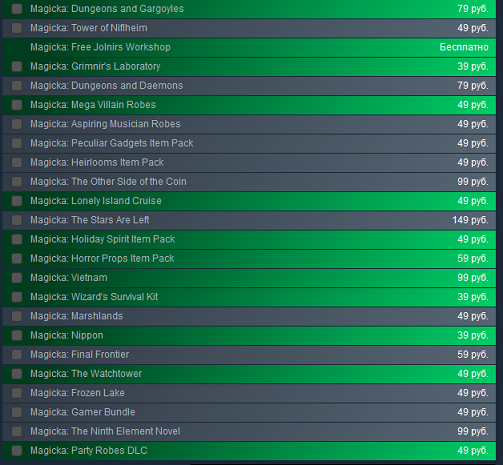Click the Бесплатно label for Jolnirs Workshop
The image size is (503, 465).
pyautogui.click(x=464, y=47)
